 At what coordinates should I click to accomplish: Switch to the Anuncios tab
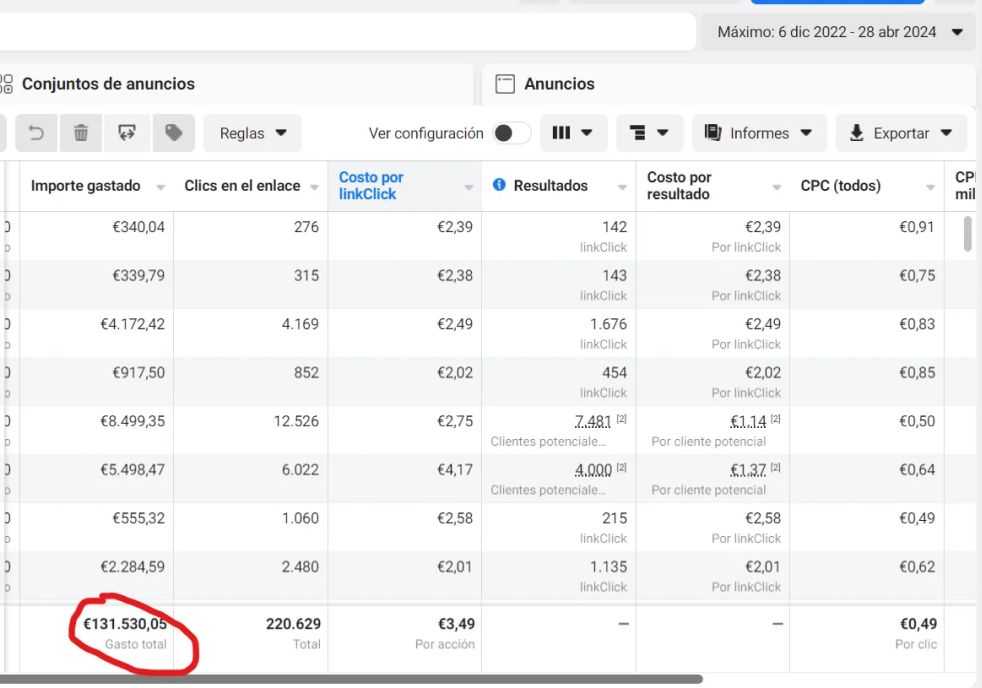click(559, 84)
